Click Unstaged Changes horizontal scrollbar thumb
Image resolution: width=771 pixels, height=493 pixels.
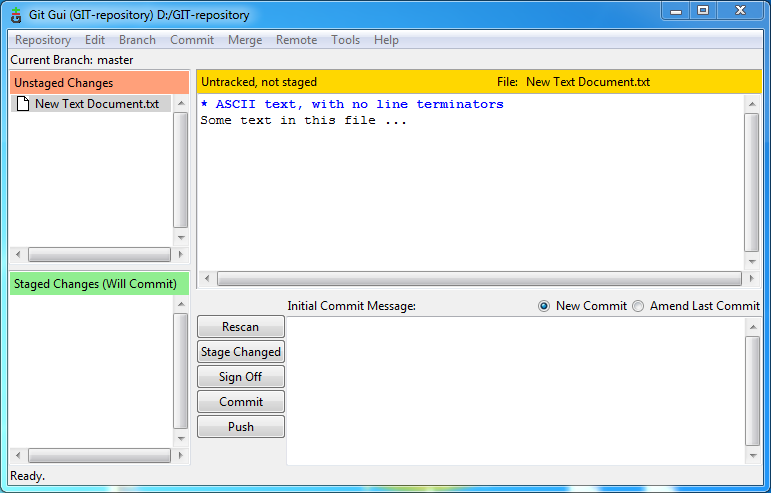coord(99,255)
